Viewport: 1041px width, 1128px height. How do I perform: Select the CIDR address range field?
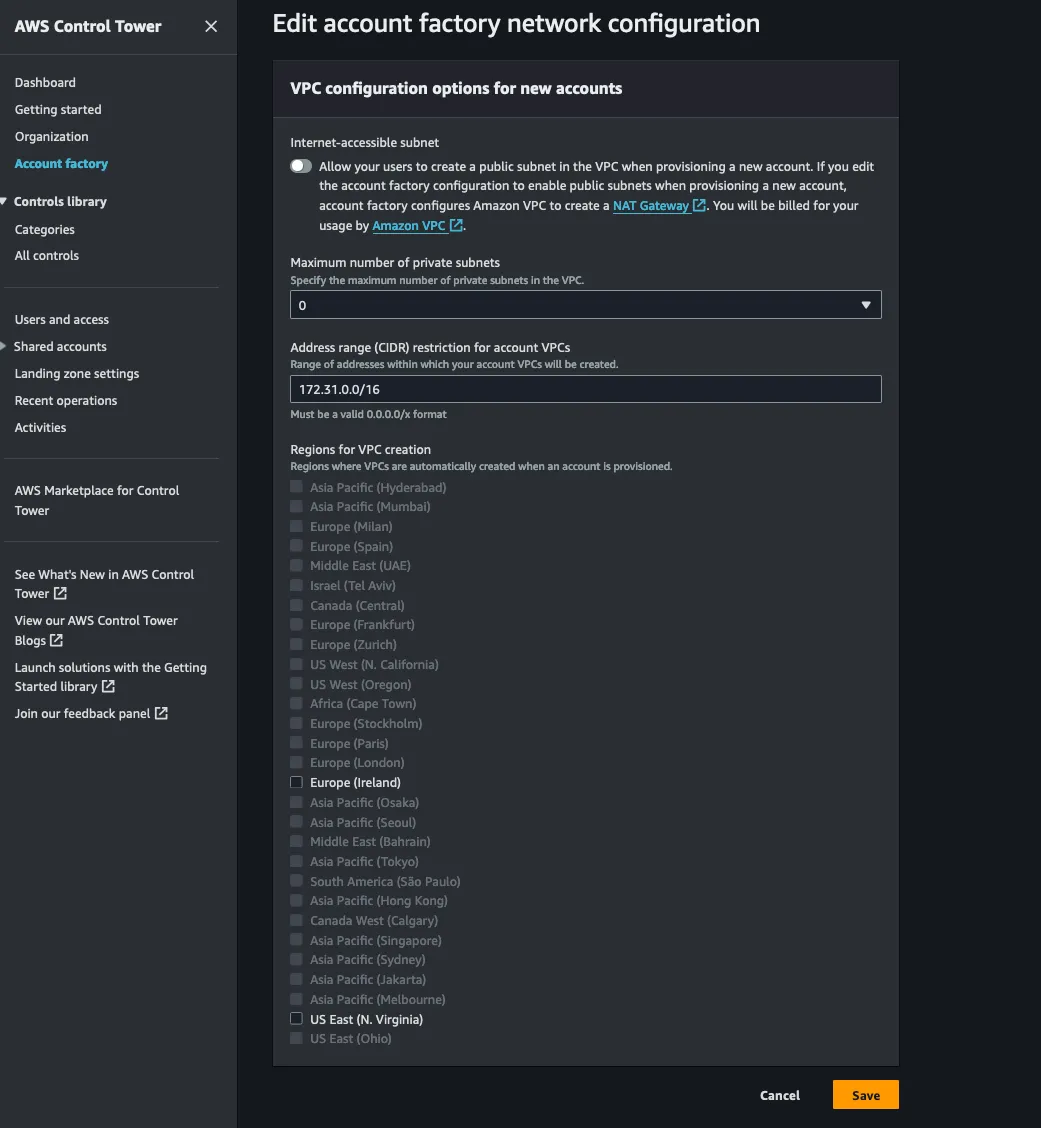click(585, 388)
